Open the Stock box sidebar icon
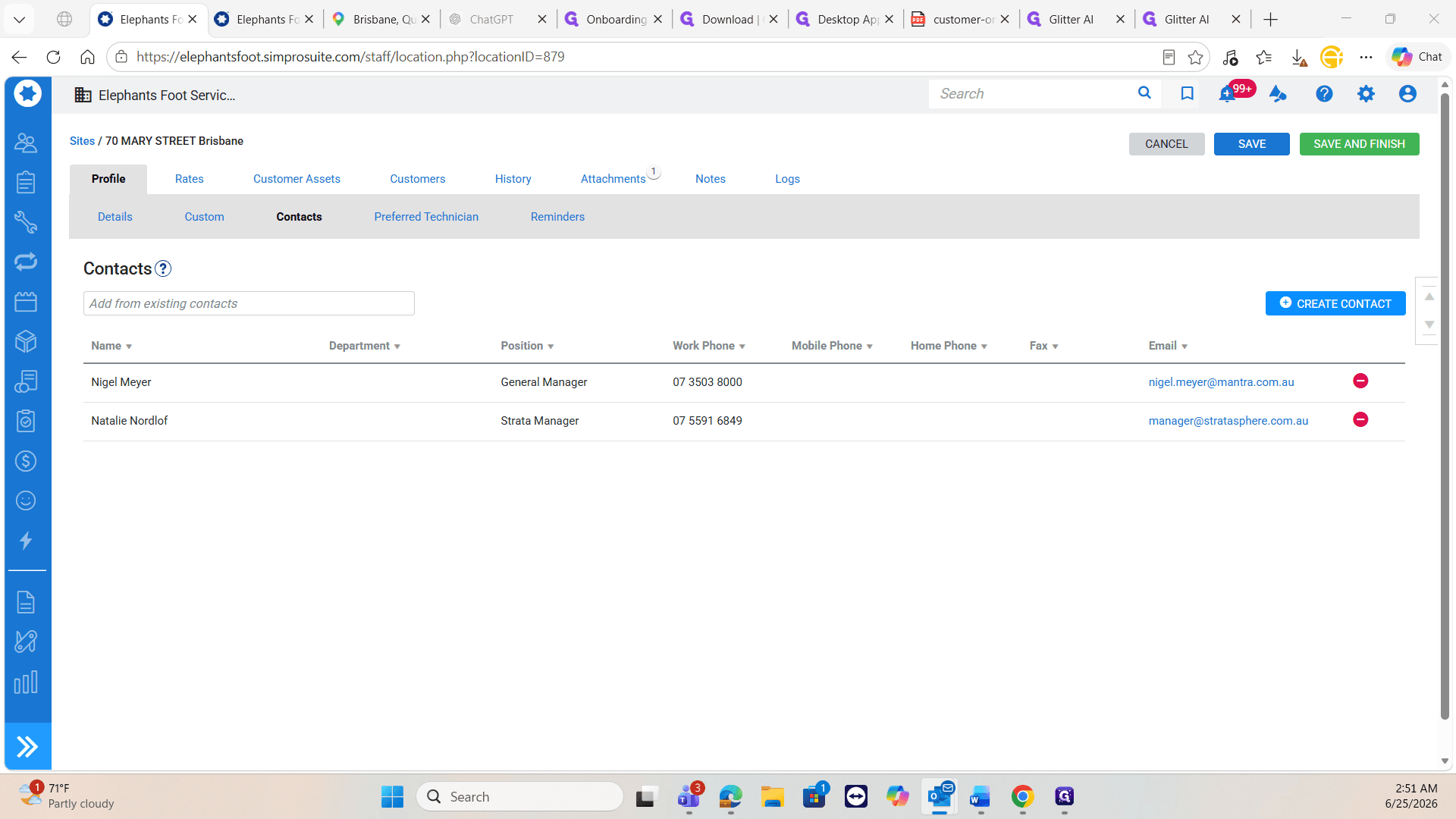Image resolution: width=1456 pixels, height=819 pixels. pos(26,341)
